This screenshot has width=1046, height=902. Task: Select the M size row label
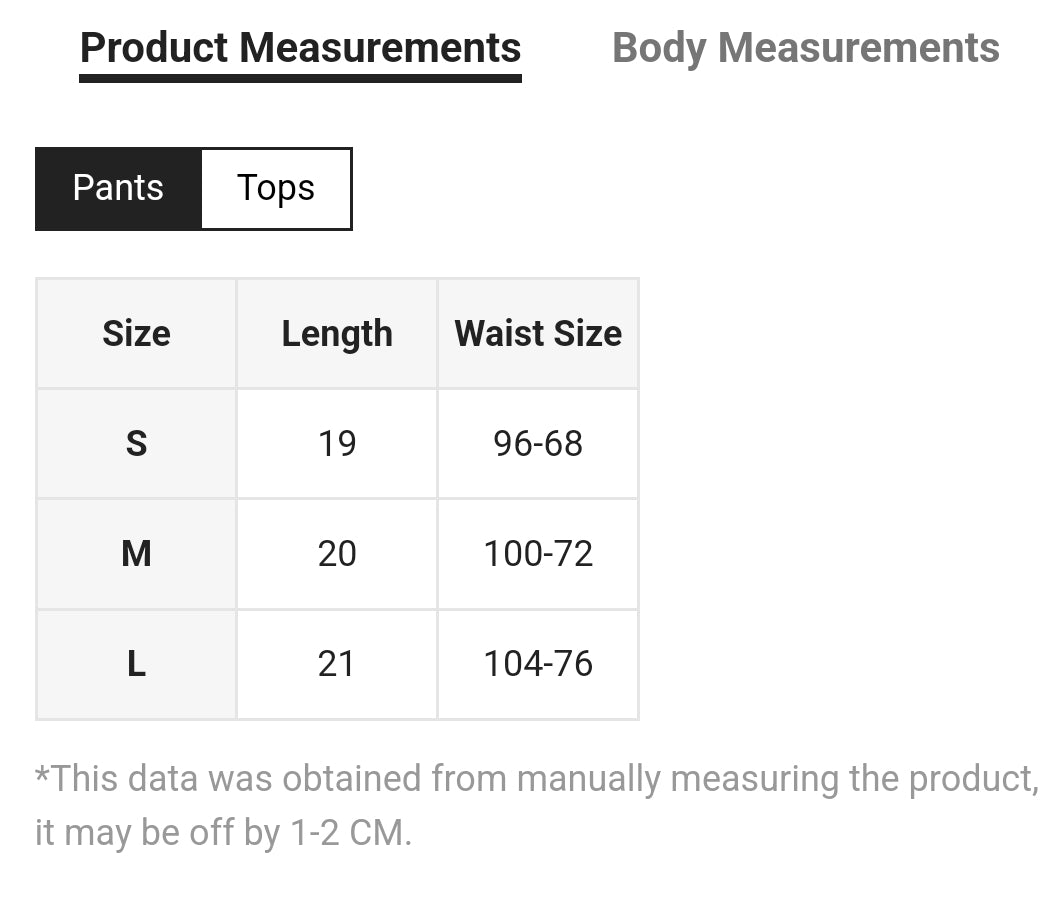click(136, 553)
